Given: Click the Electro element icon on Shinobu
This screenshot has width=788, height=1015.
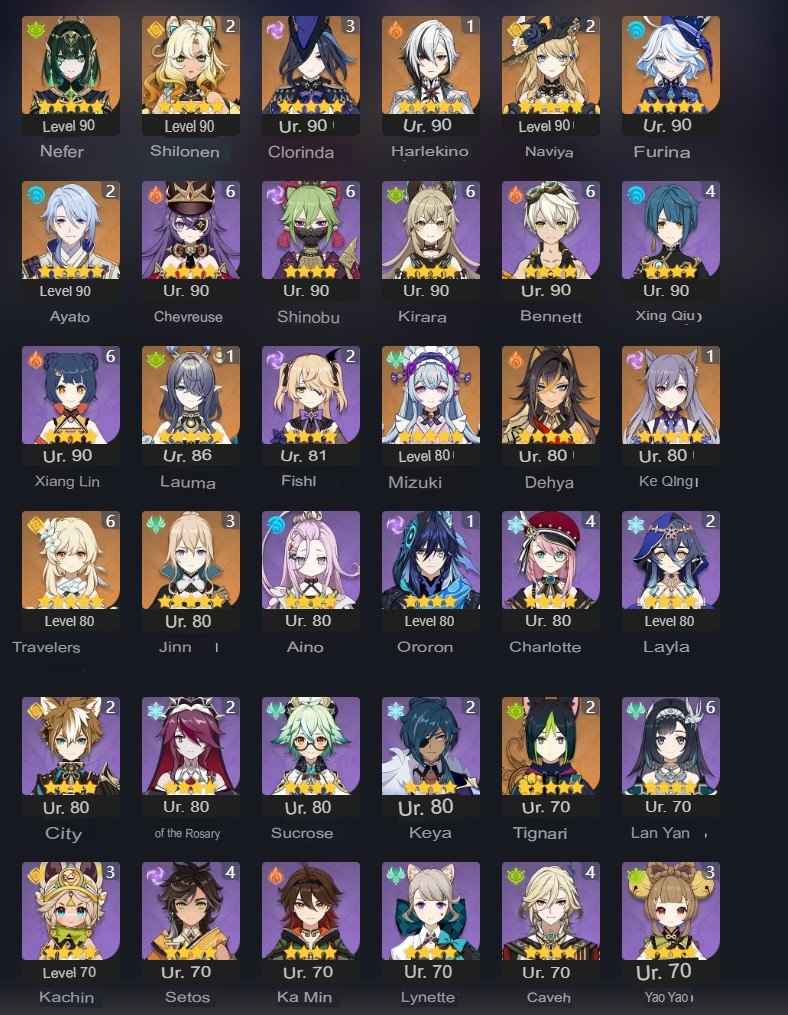Looking at the screenshot, I should click(x=275, y=194).
